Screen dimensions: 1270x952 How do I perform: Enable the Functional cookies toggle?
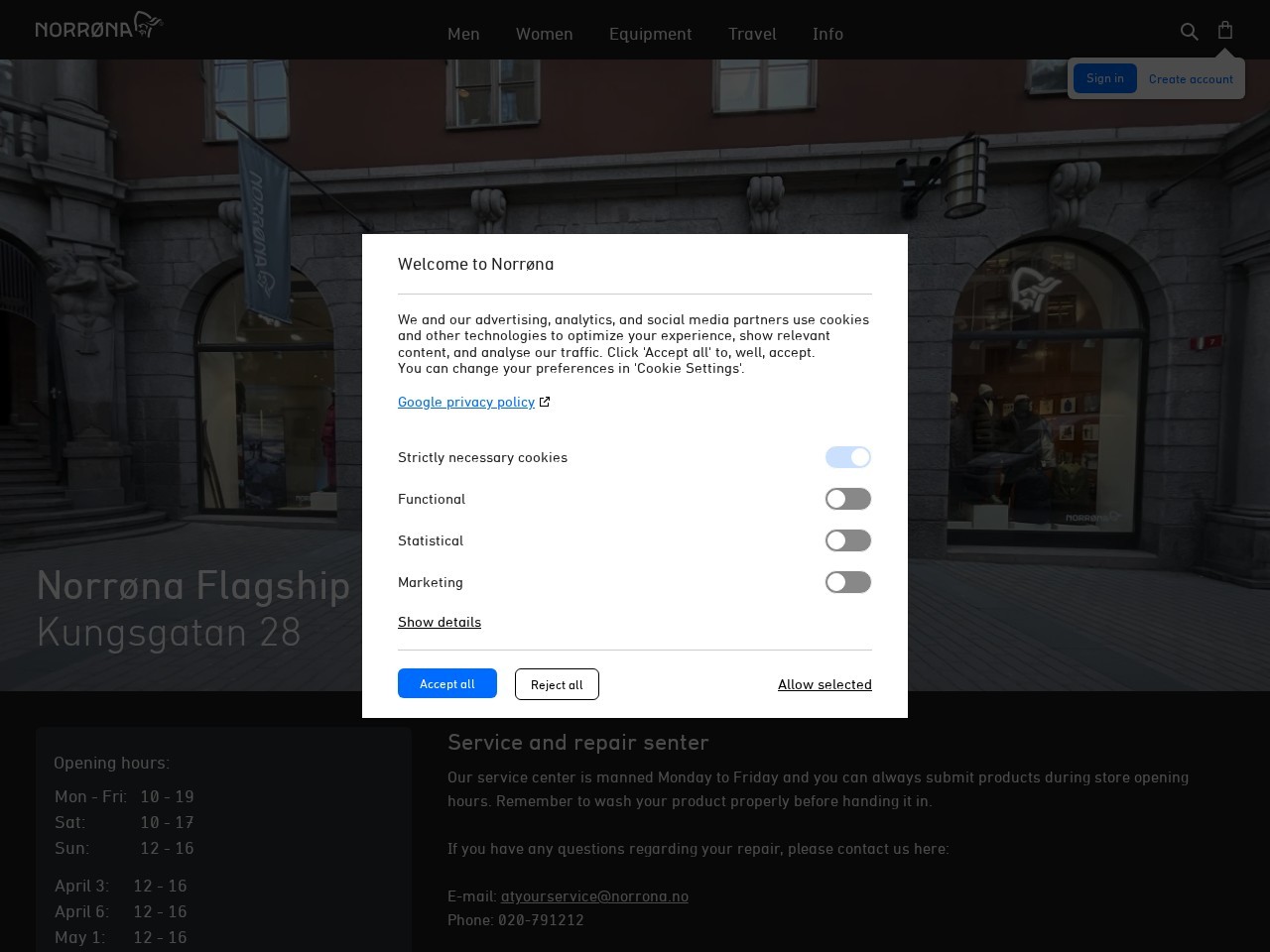point(848,499)
